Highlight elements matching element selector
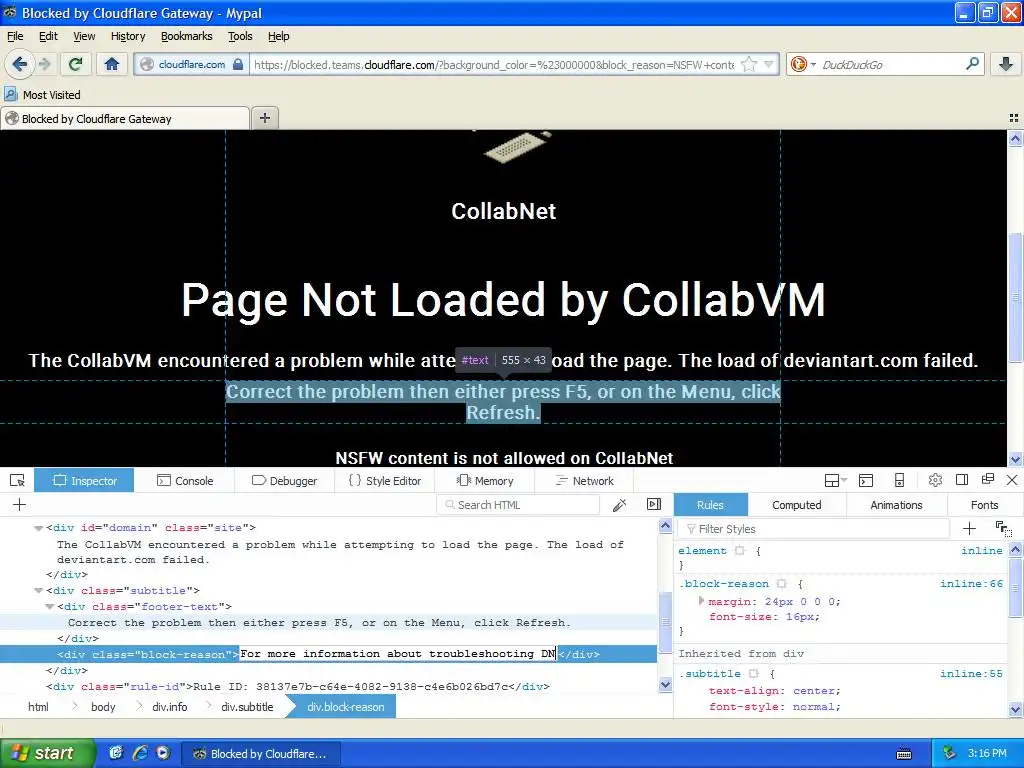The width and height of the screenshot is (1024, 768). (739, 551)
